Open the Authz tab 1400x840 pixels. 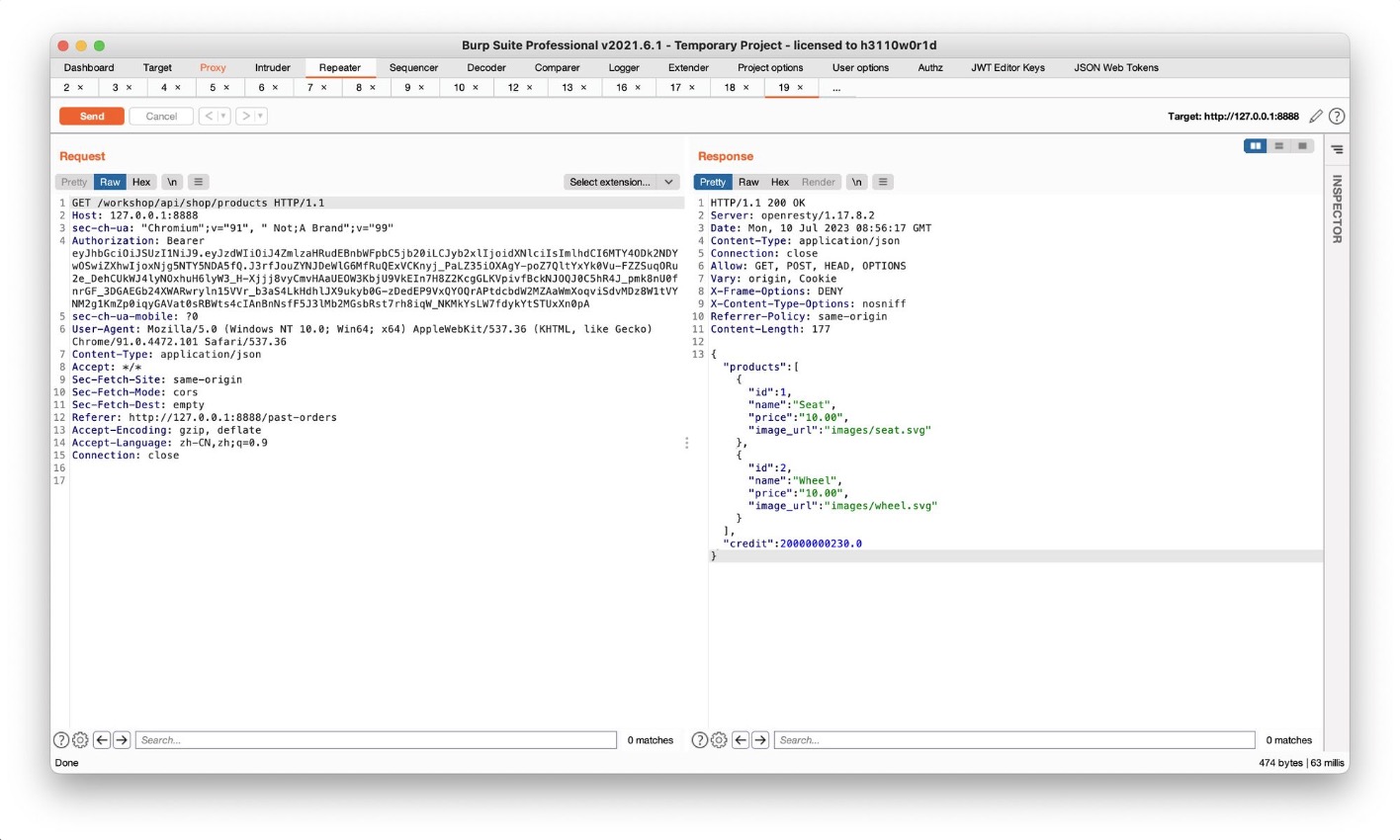point(930,67)
